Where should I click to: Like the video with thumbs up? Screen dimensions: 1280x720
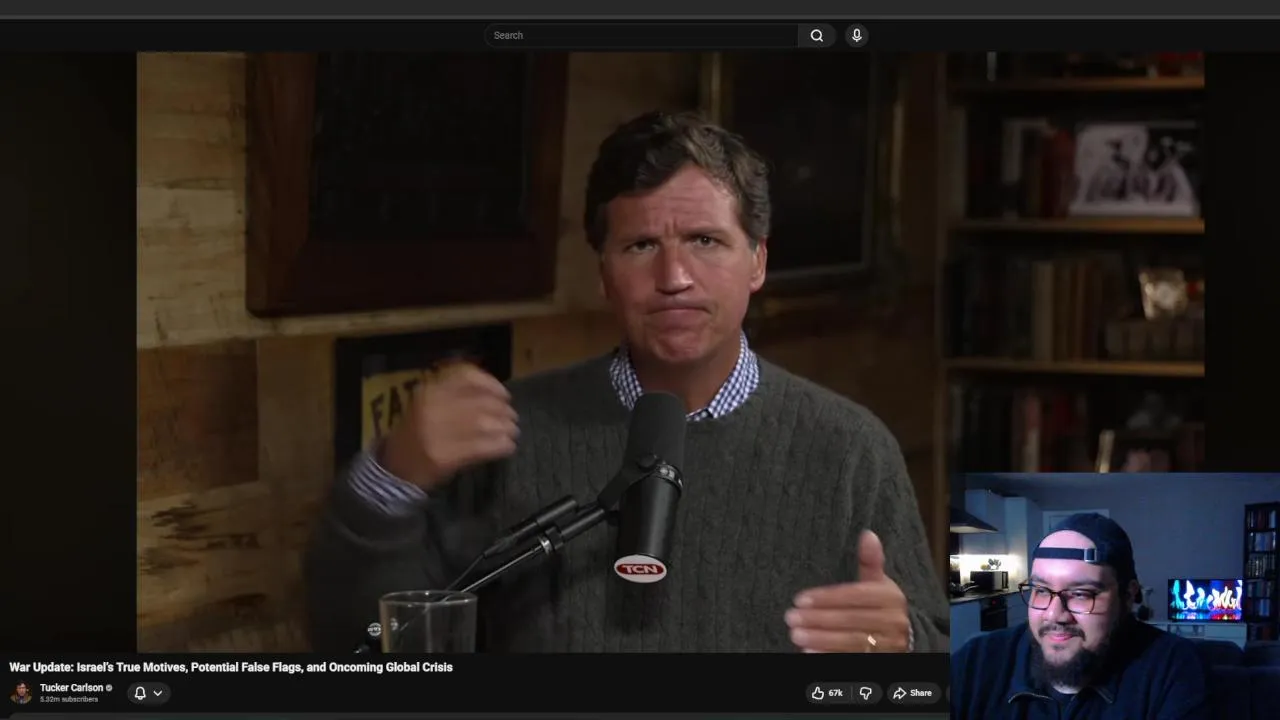click(x=827, y=693)
